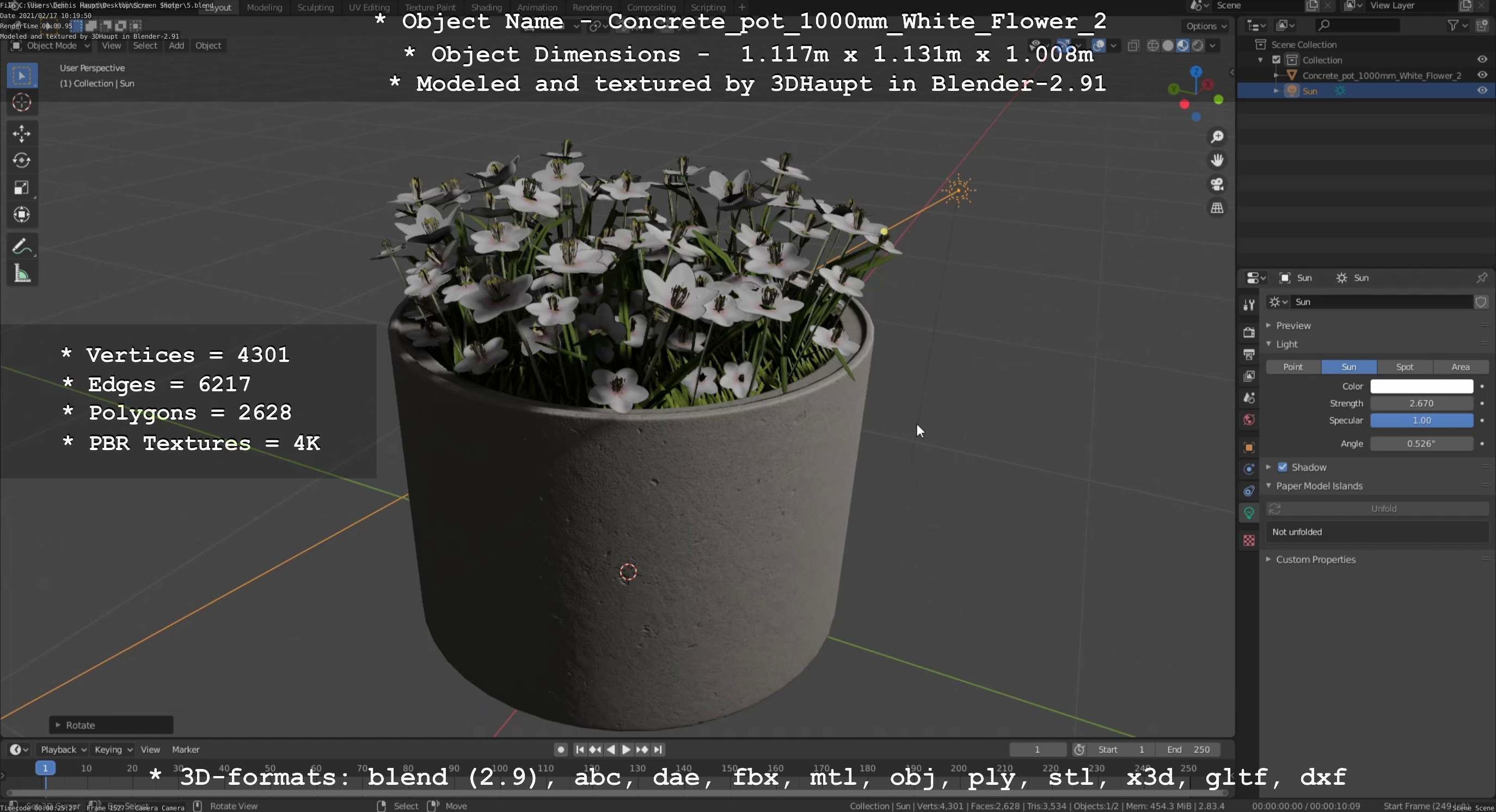1496x812 pixels.
Task: Set light type to Point
Action: [1293, 367]
